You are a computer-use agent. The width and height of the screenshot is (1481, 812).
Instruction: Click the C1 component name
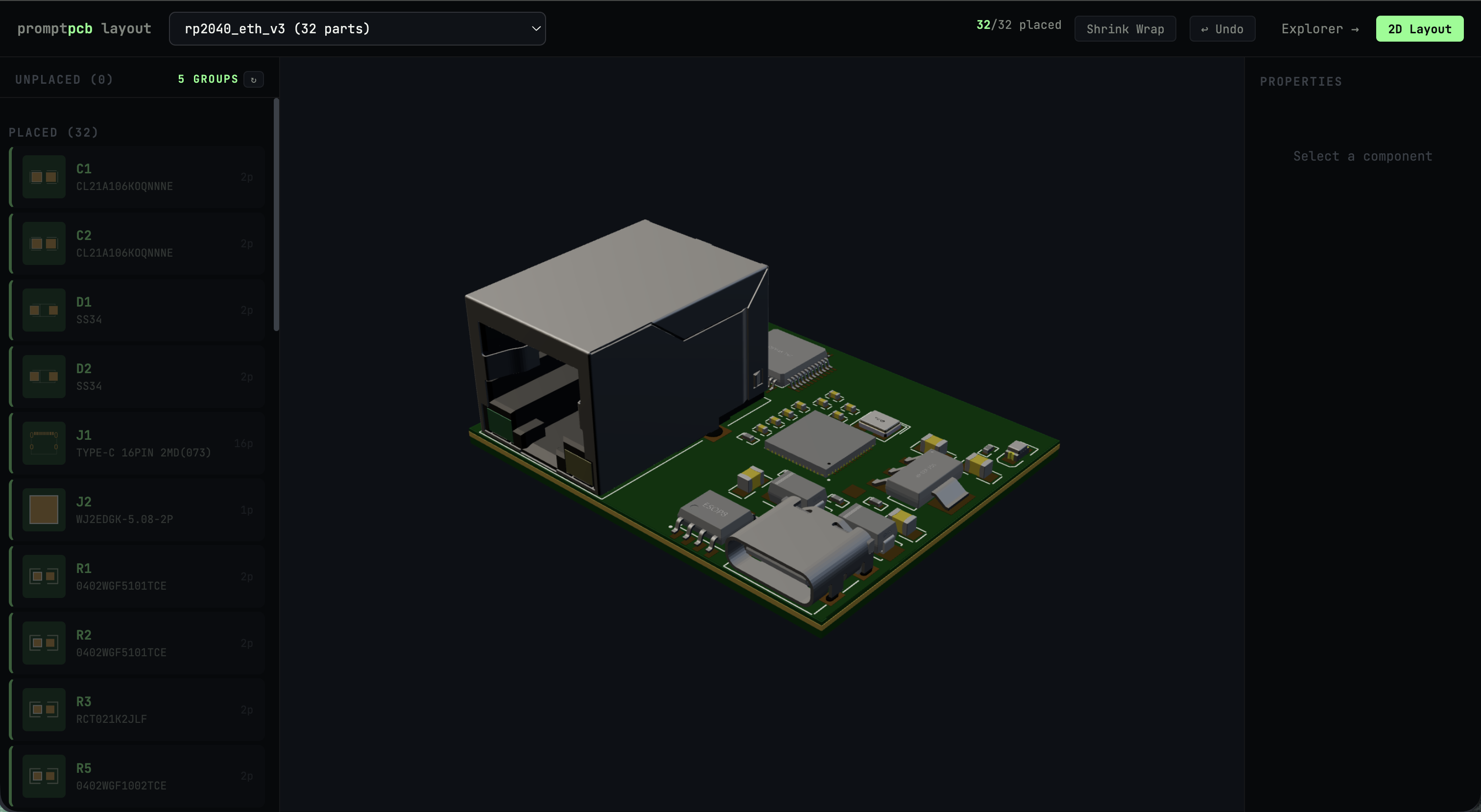[84, 169]
